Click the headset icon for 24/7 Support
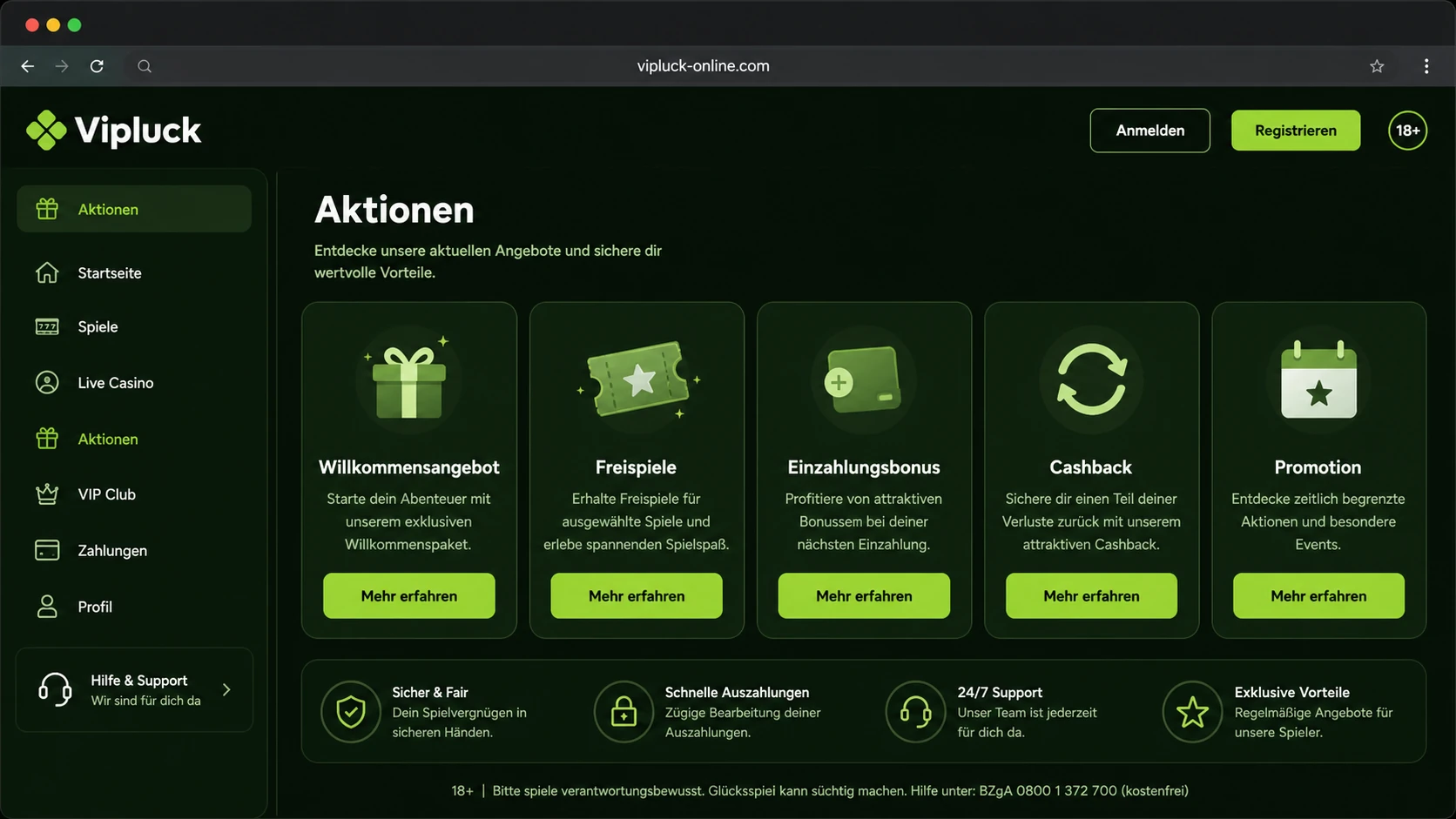 pyautogui.click(x=915, y=712)
